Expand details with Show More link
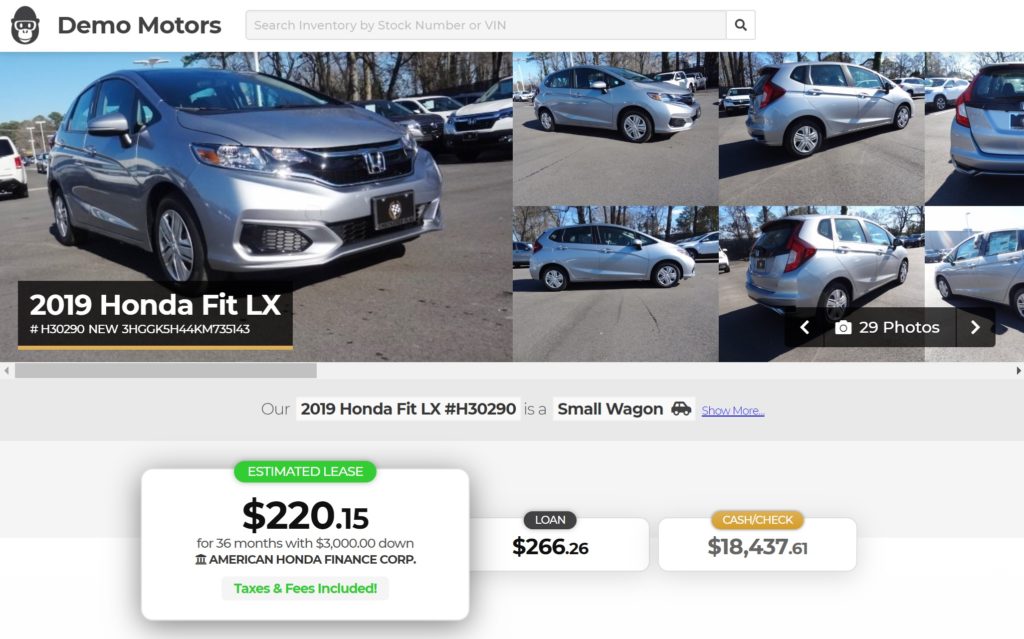Image resolution: width=1024 pixels, height=639 pixels. pos(733,410)
